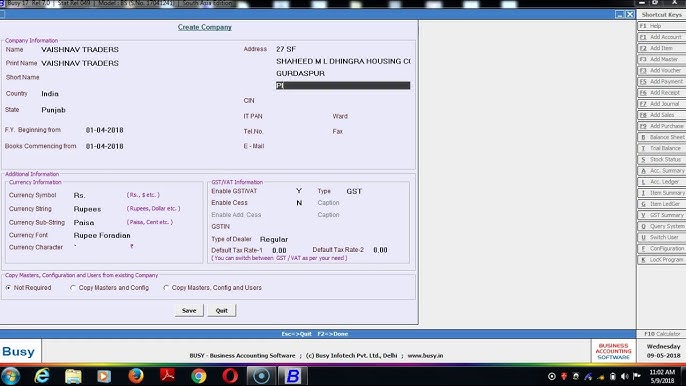Open Adobe Reader taskbar icon
The width and height of the screenshot is (686, 386).
click(x=167, y=376)
